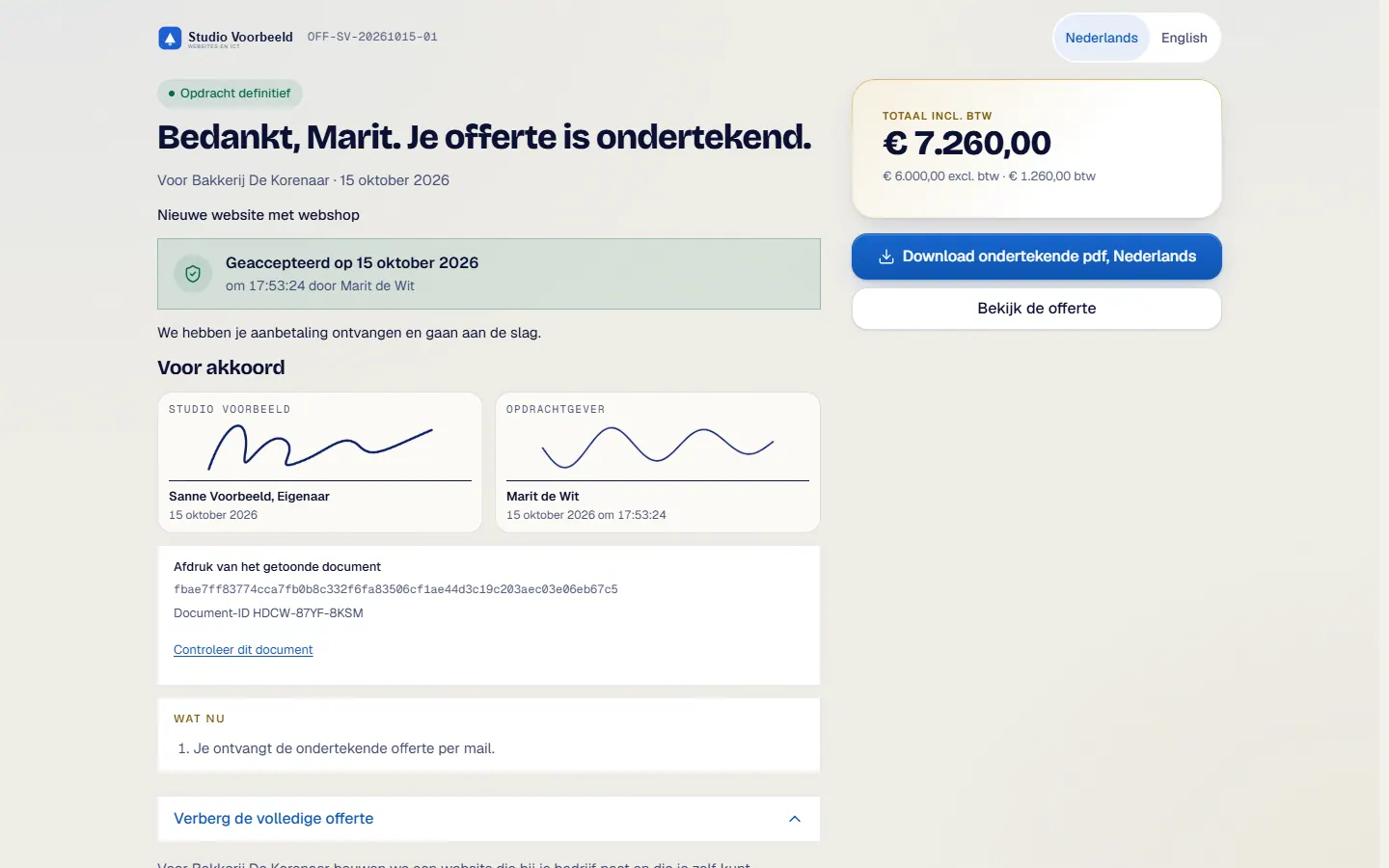This screenshot has height=868, width=1389.
Task: Select the document hash starting fbae7ff8
Action: (x=395, y=589)
